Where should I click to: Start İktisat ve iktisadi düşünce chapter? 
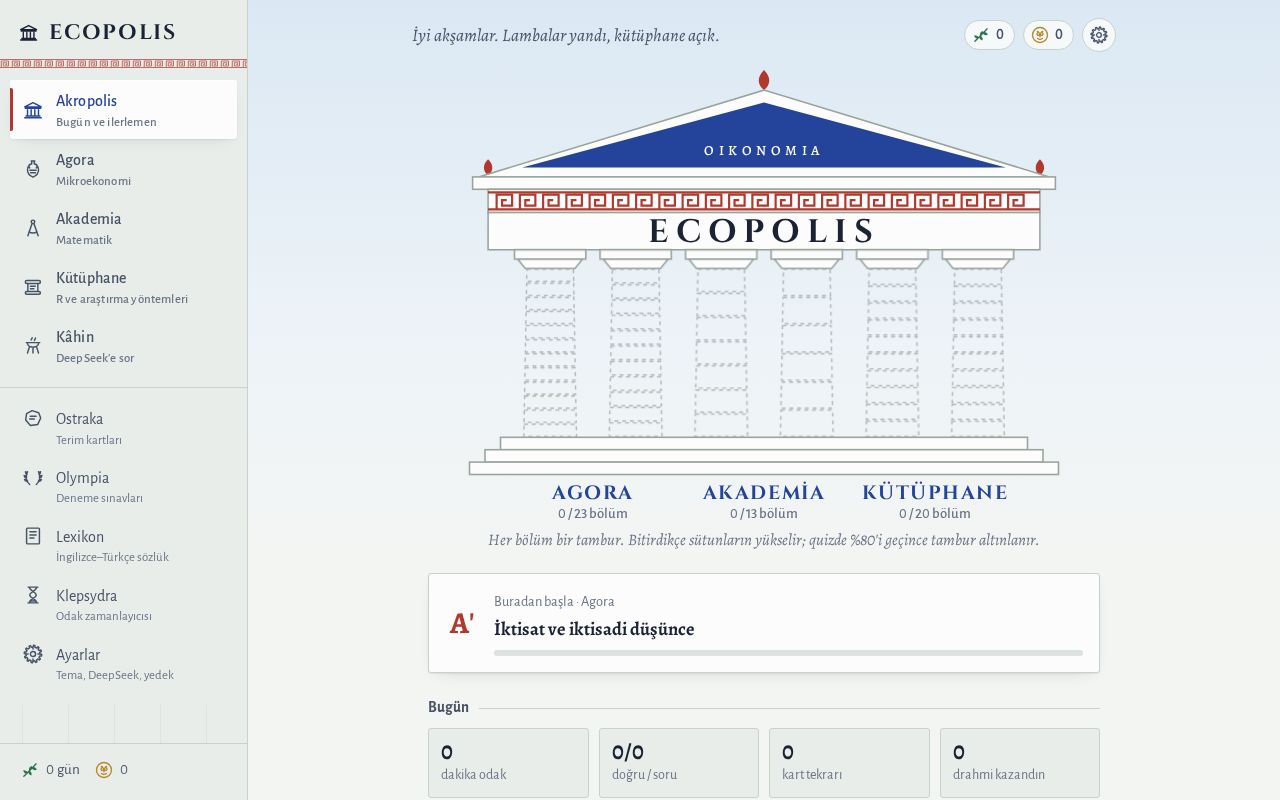pos(764,623)
